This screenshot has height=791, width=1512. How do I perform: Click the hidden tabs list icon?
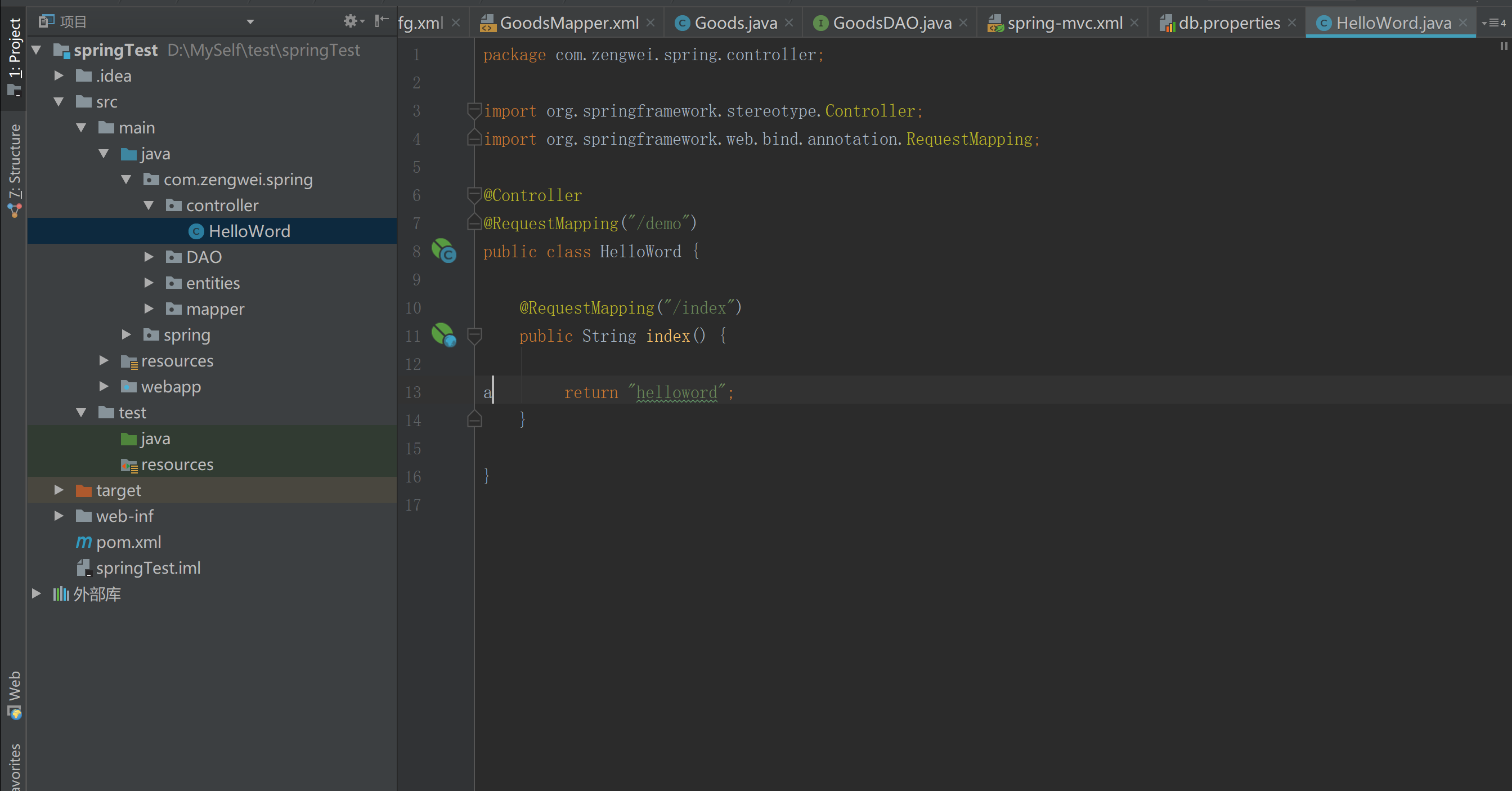(x=1493, y=23)
